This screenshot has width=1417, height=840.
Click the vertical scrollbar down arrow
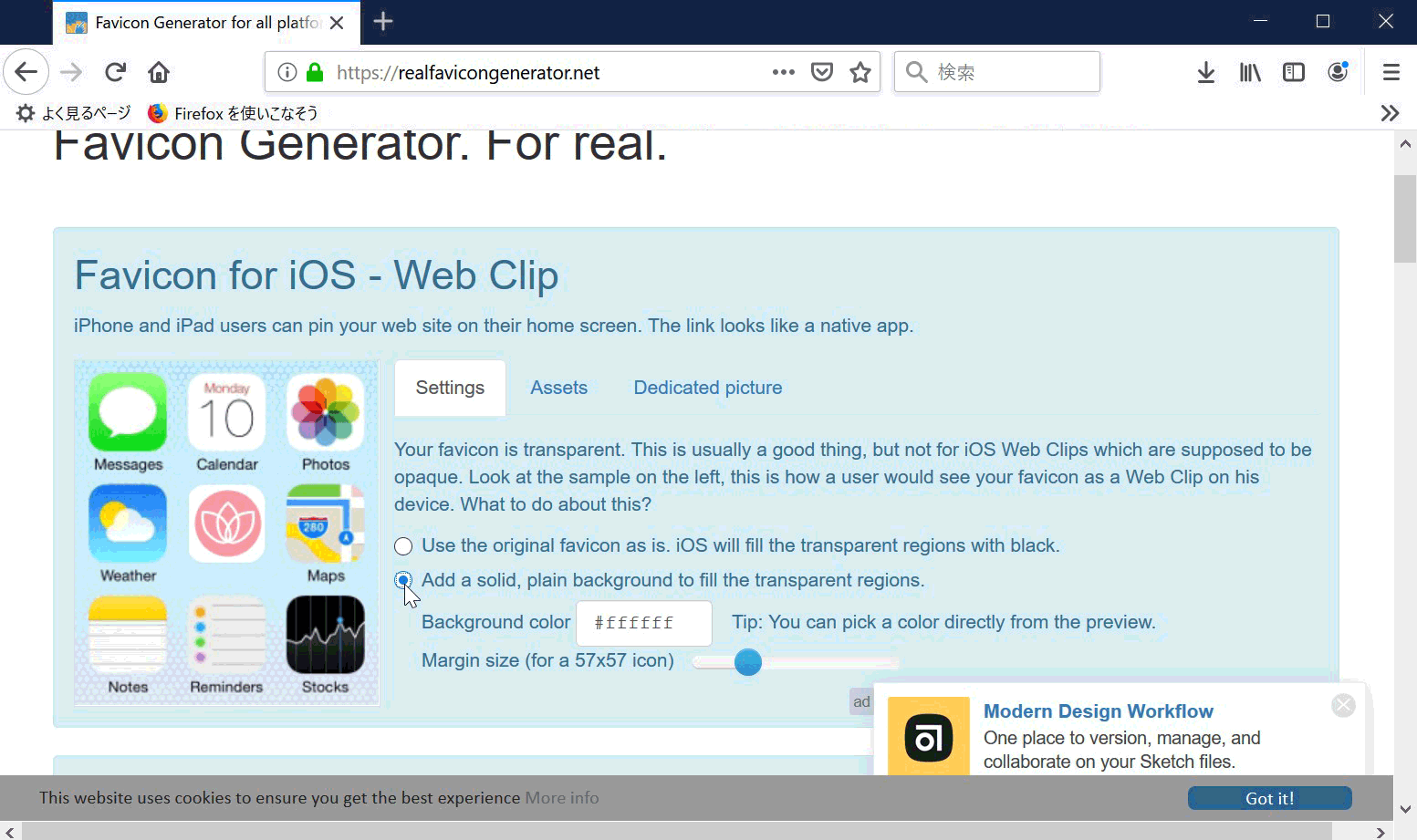[1405, 809]
